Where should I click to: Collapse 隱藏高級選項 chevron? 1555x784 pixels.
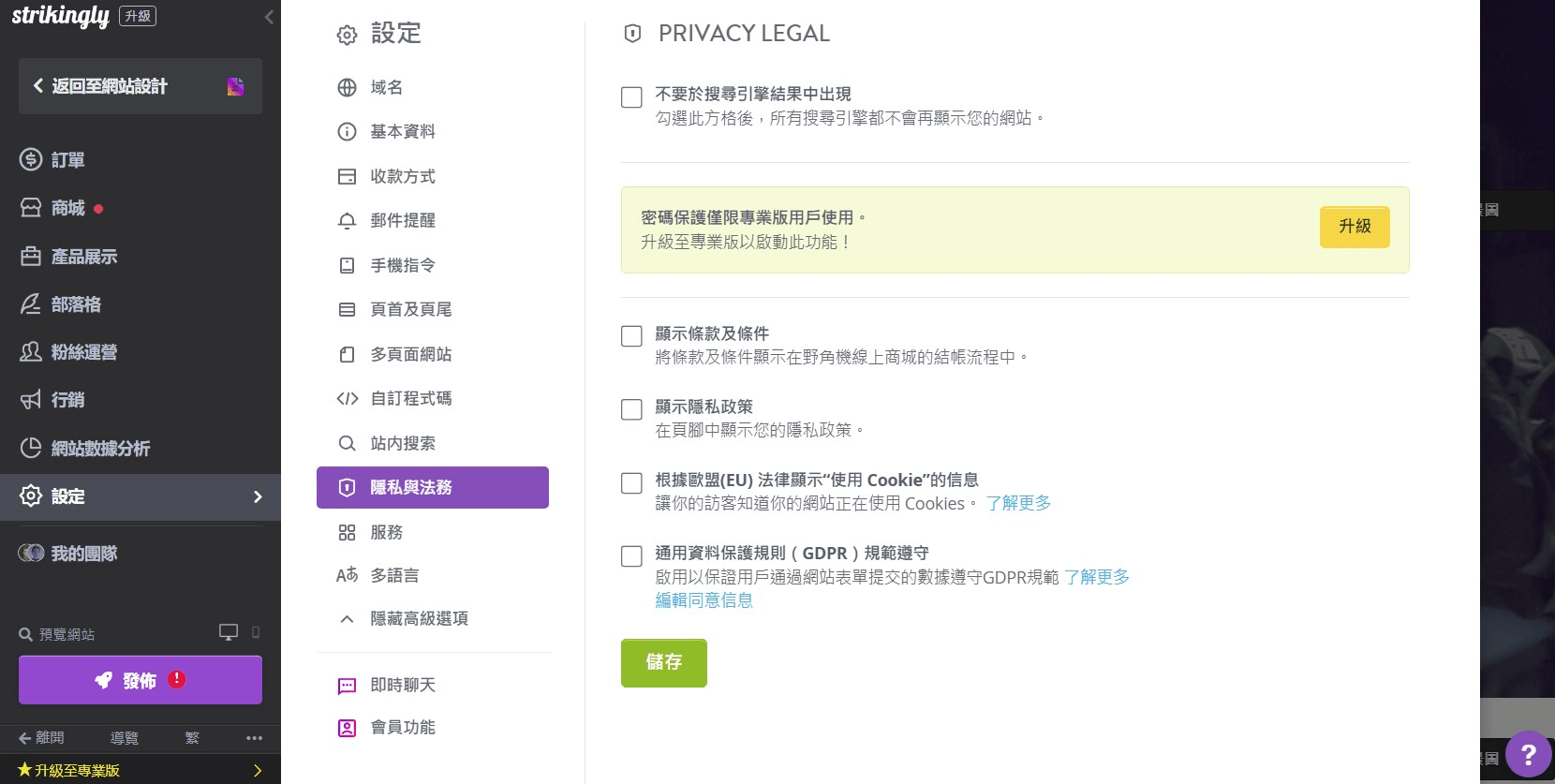(347, 618)
